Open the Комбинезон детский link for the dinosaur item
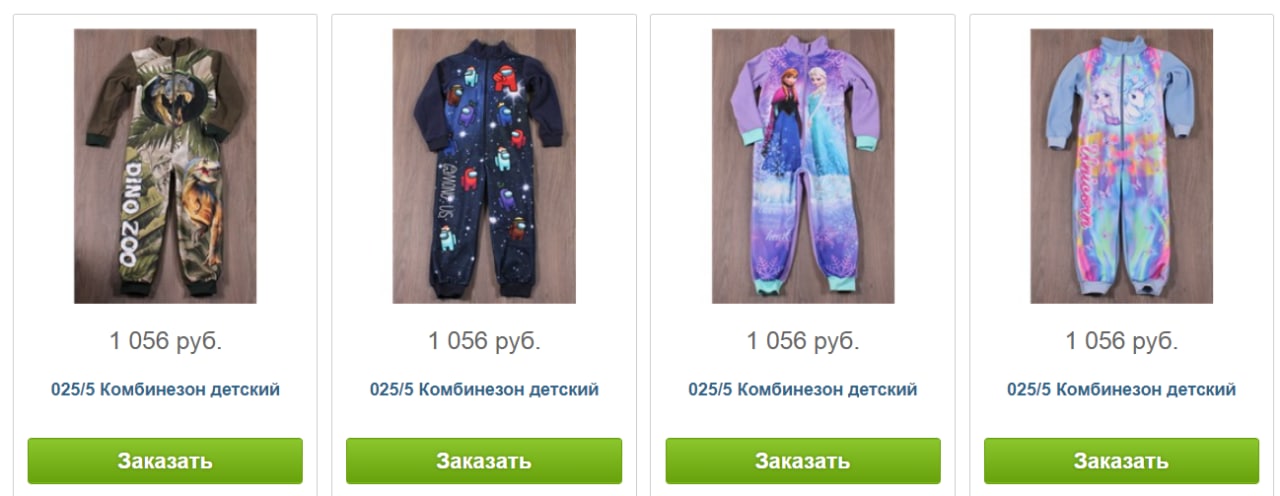This screenshot has height=496, width=1280. (x=165, y=390)
